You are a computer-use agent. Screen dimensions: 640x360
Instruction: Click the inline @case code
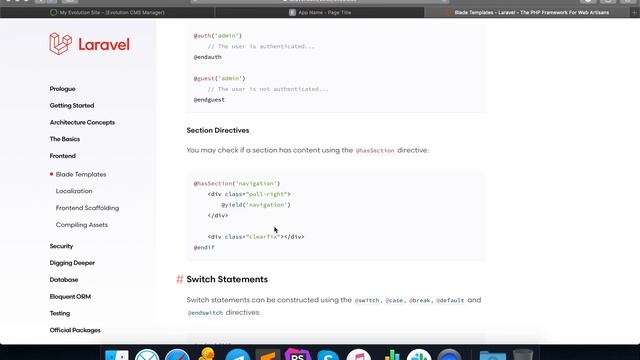394,300
